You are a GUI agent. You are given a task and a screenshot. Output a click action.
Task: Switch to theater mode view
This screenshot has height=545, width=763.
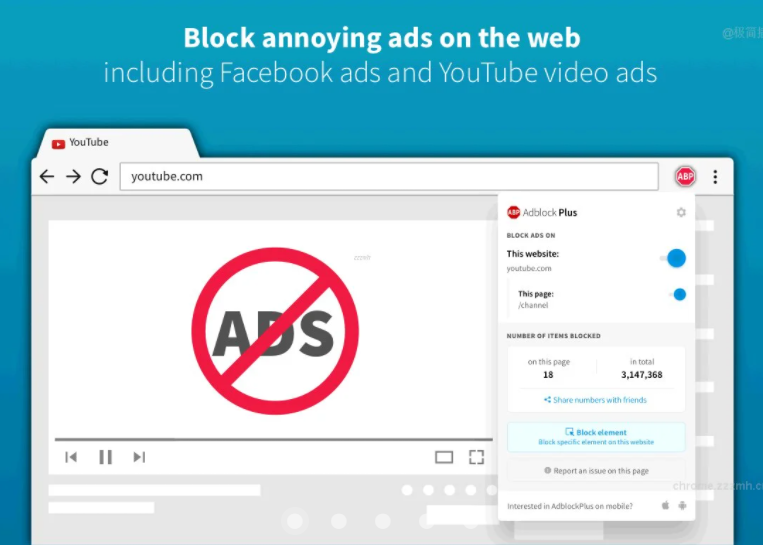[x=444, y=457]
